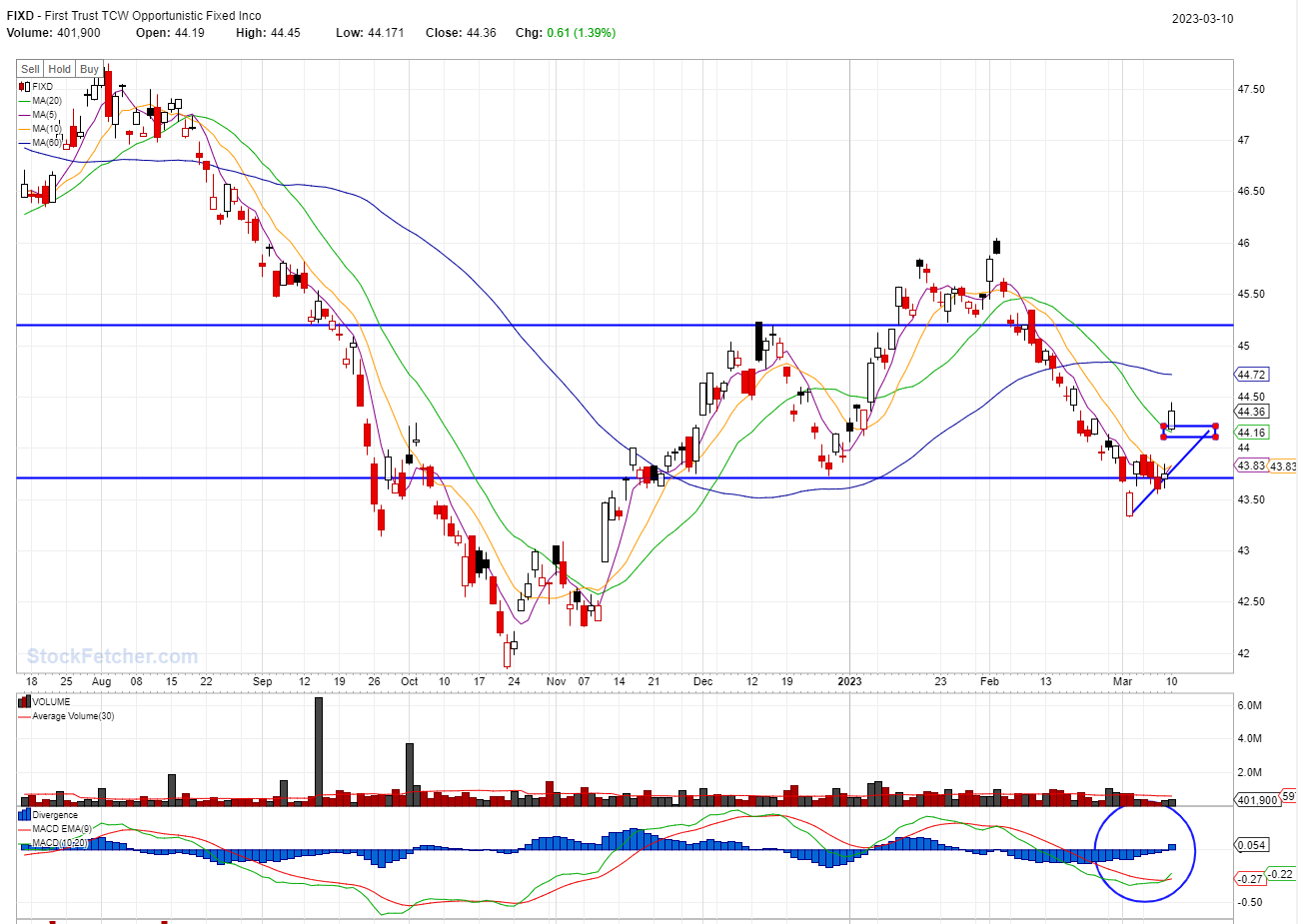Click the Mar date axis label
1298x924 pixels.
pos(1123,681)
